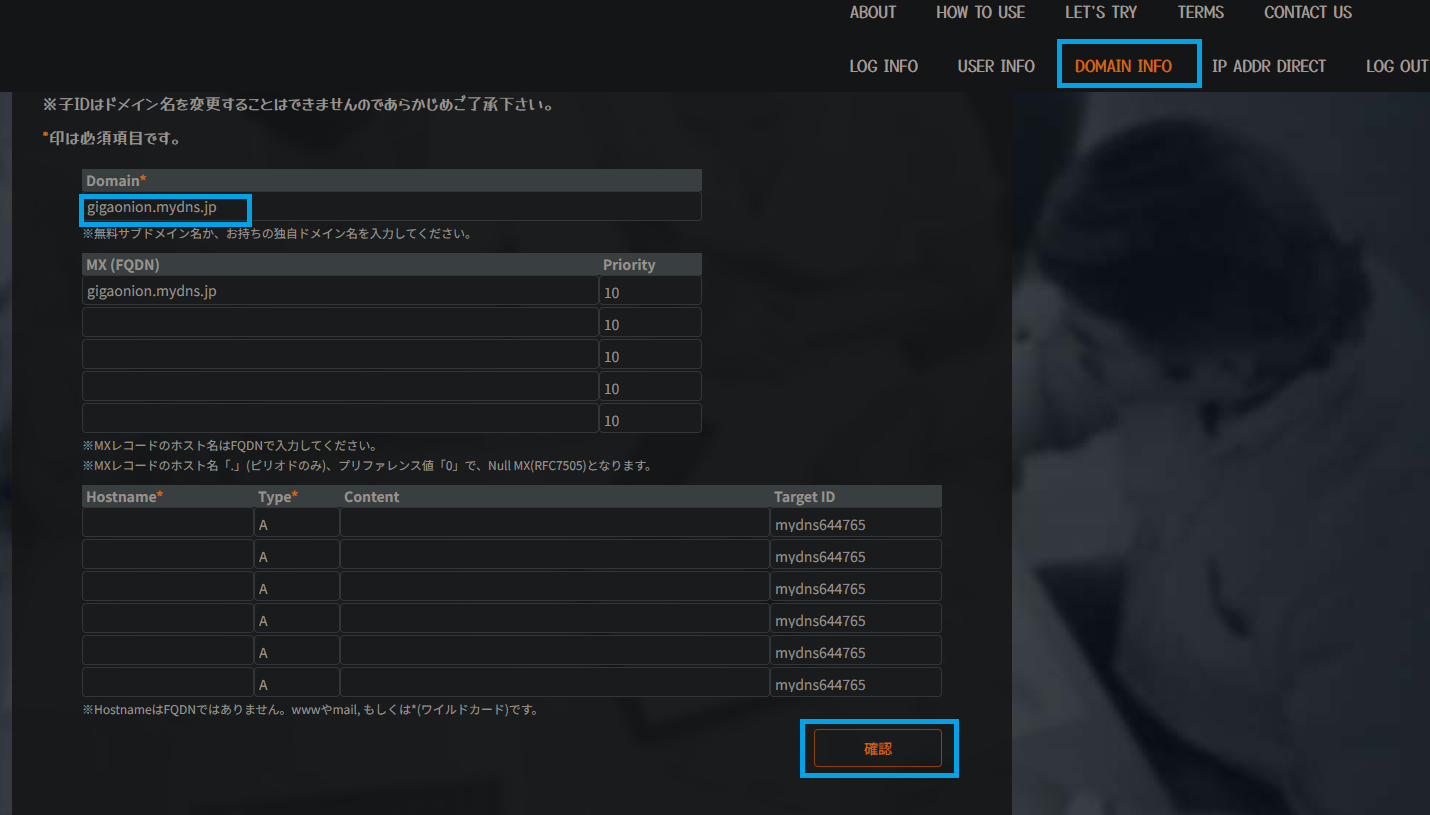The image size is (1430, 815).
Task: Open the USER INFO page
Action: [x=995, y=65]
